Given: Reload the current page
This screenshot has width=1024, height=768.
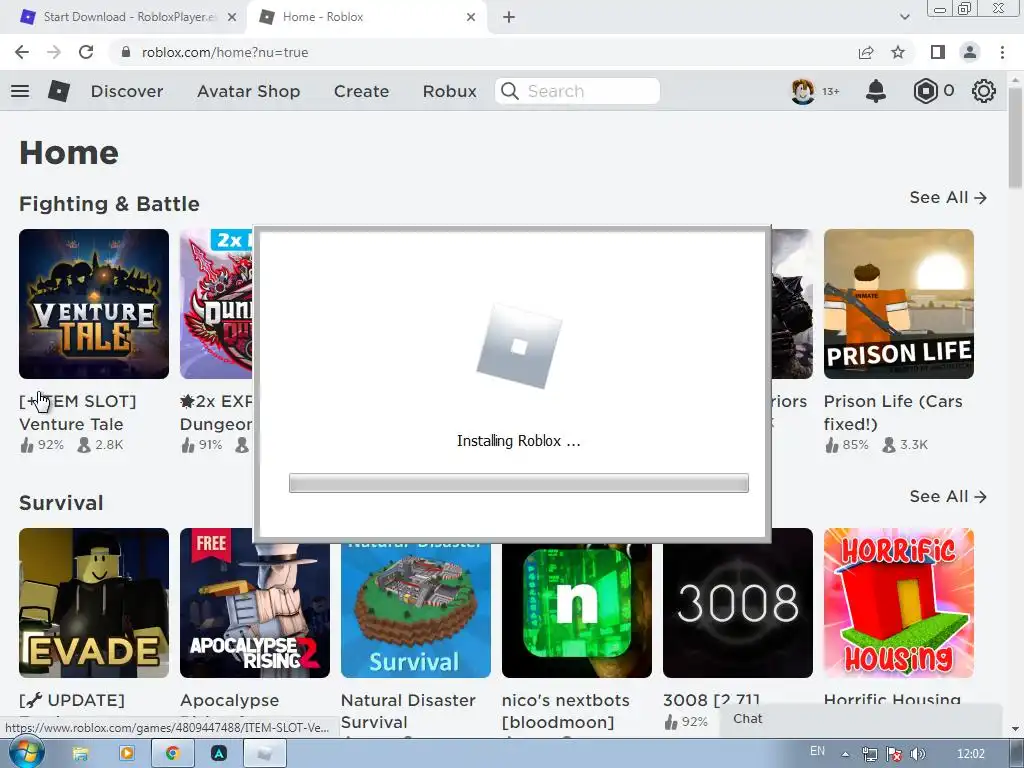Looking at the screenshot, I should pyautogui.click(x=86, y=52).
